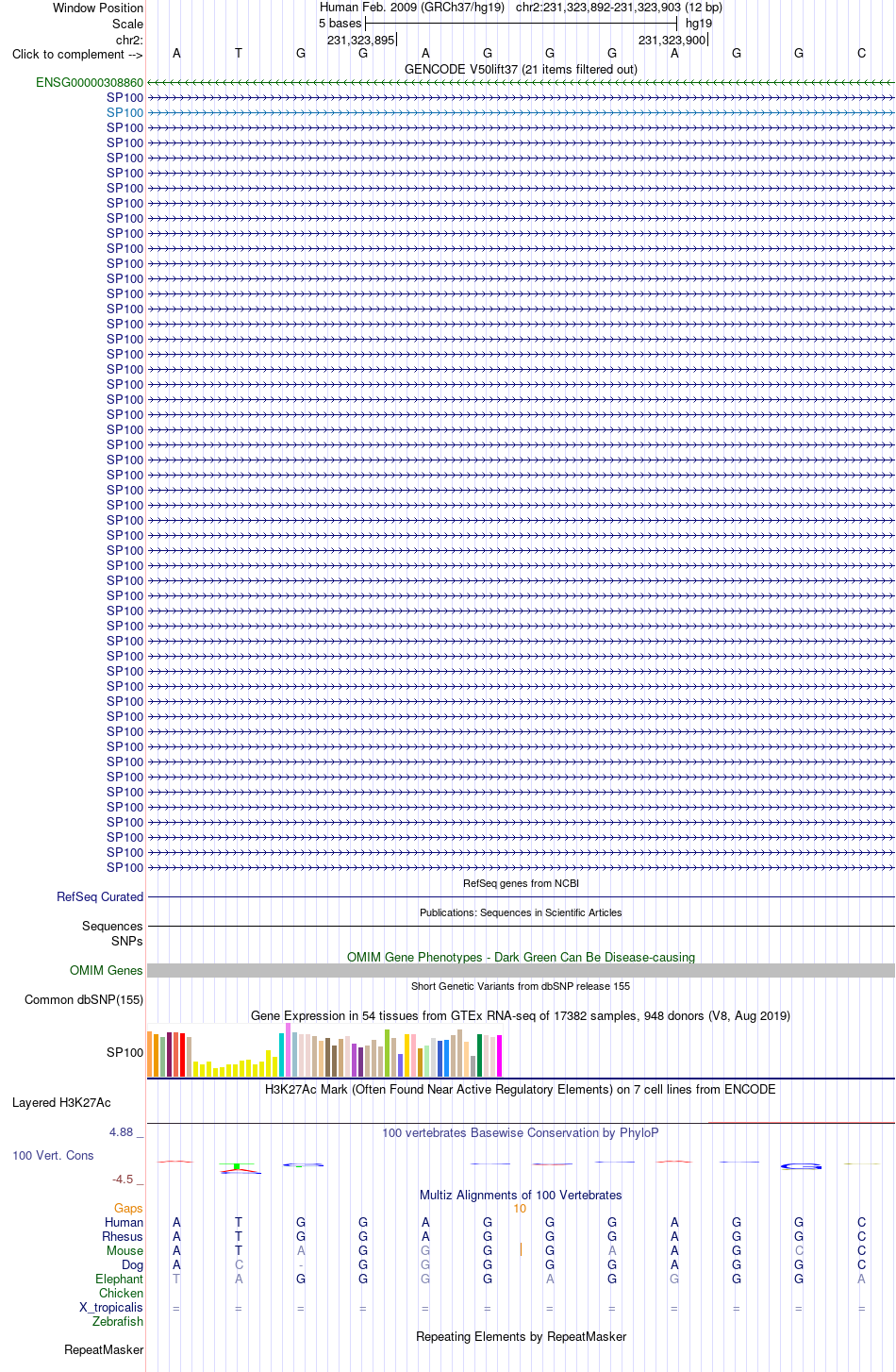Click the gray OMIM Genes item bar
The width and height of the screenshot is (896, 1372).
(521, 971)
